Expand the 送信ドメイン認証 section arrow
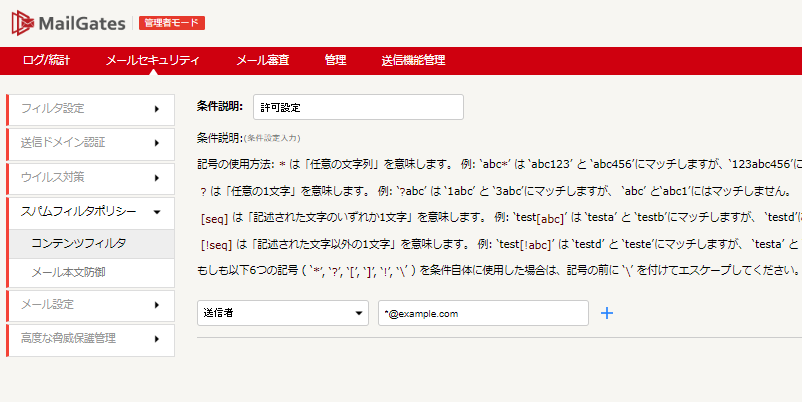Viewport: 802px width, 402px height. click(157, 143)
